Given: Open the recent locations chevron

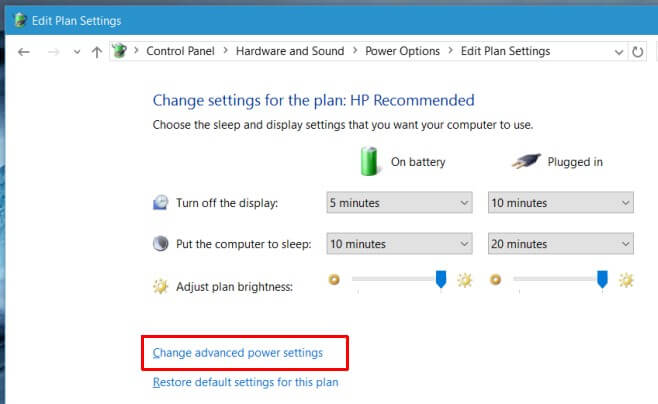Looking at the screenshot, I should (x=76, y=52).
